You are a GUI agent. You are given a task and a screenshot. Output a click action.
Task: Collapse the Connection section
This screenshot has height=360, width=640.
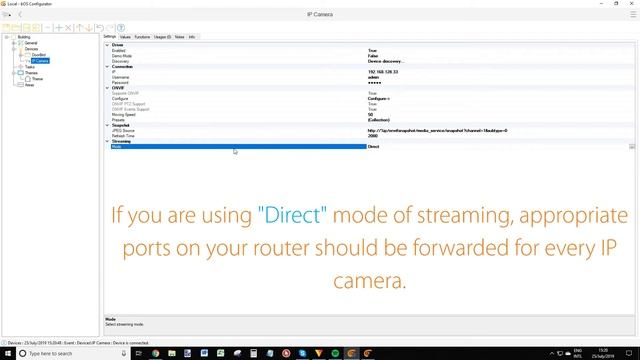tap(107, 67)
